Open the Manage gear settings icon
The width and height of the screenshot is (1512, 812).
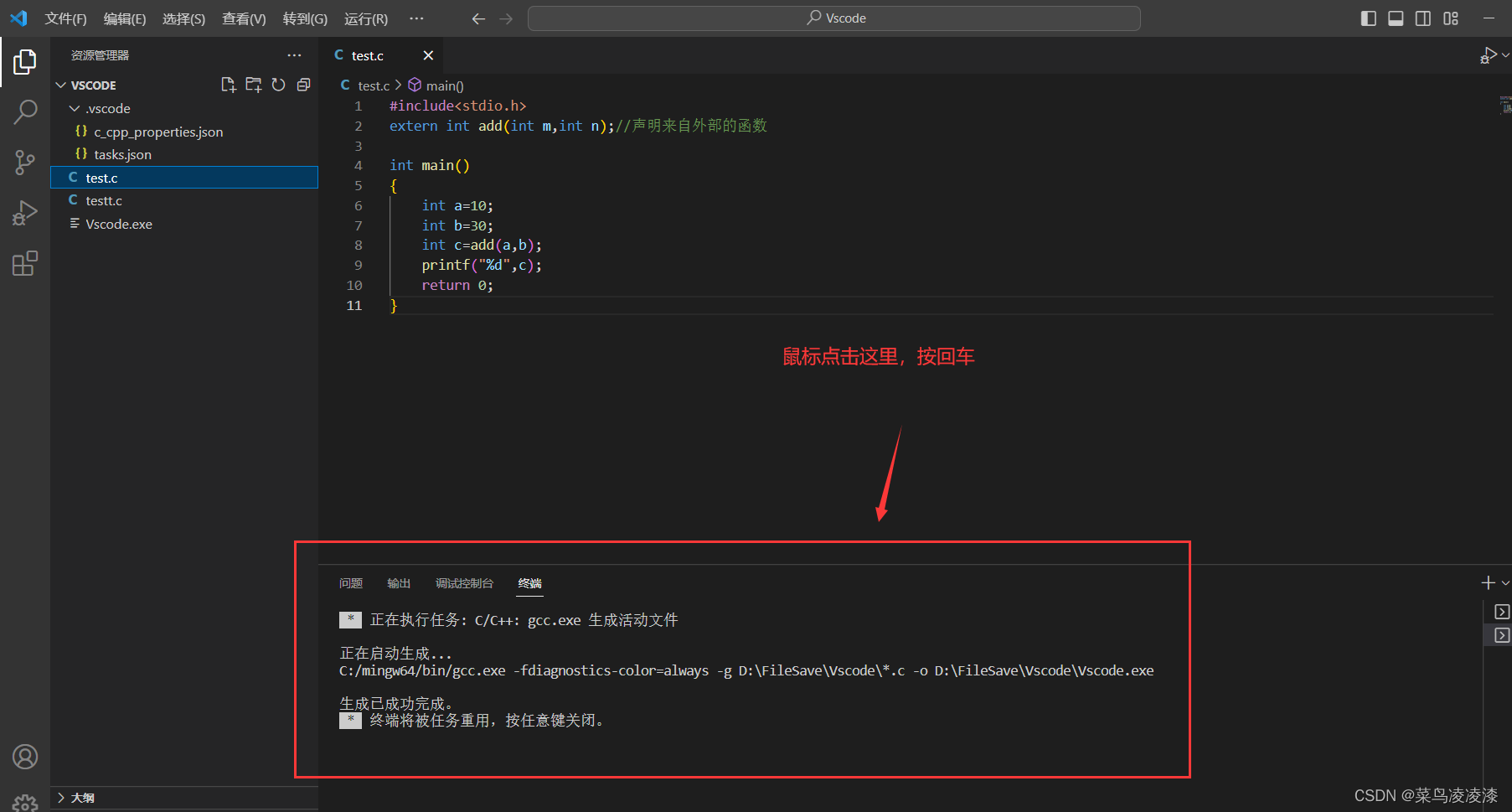pyautogui.click(x=25, y=803)
